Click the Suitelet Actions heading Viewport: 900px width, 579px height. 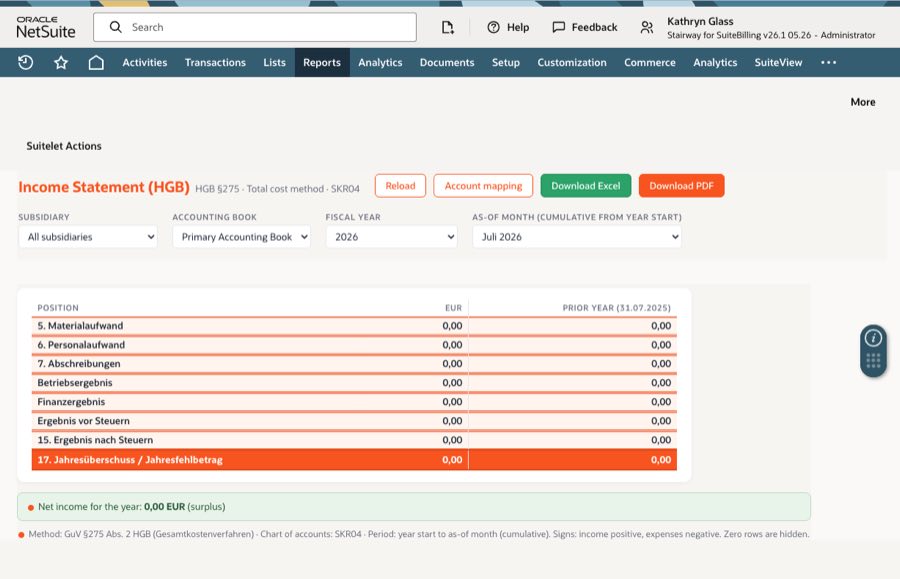[64, 146]
